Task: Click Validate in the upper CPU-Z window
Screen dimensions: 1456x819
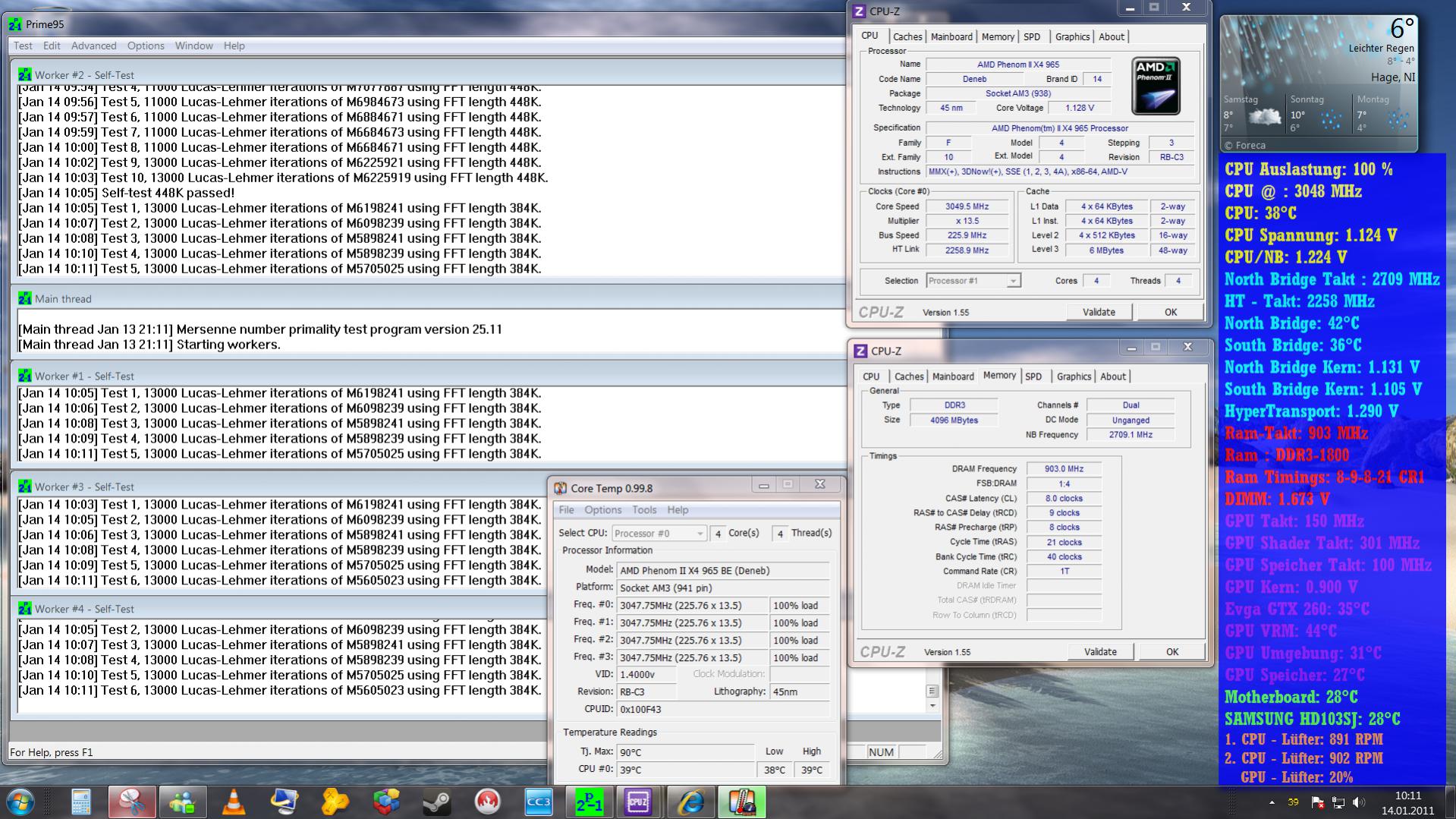Action: click(1099, 312)
